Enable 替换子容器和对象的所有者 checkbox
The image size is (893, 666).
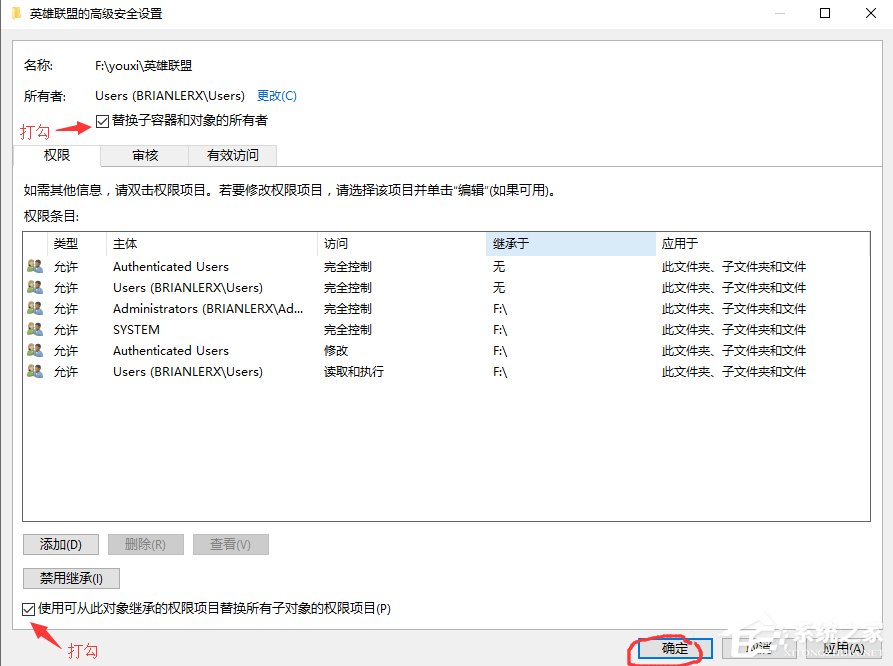pos(101,121)
